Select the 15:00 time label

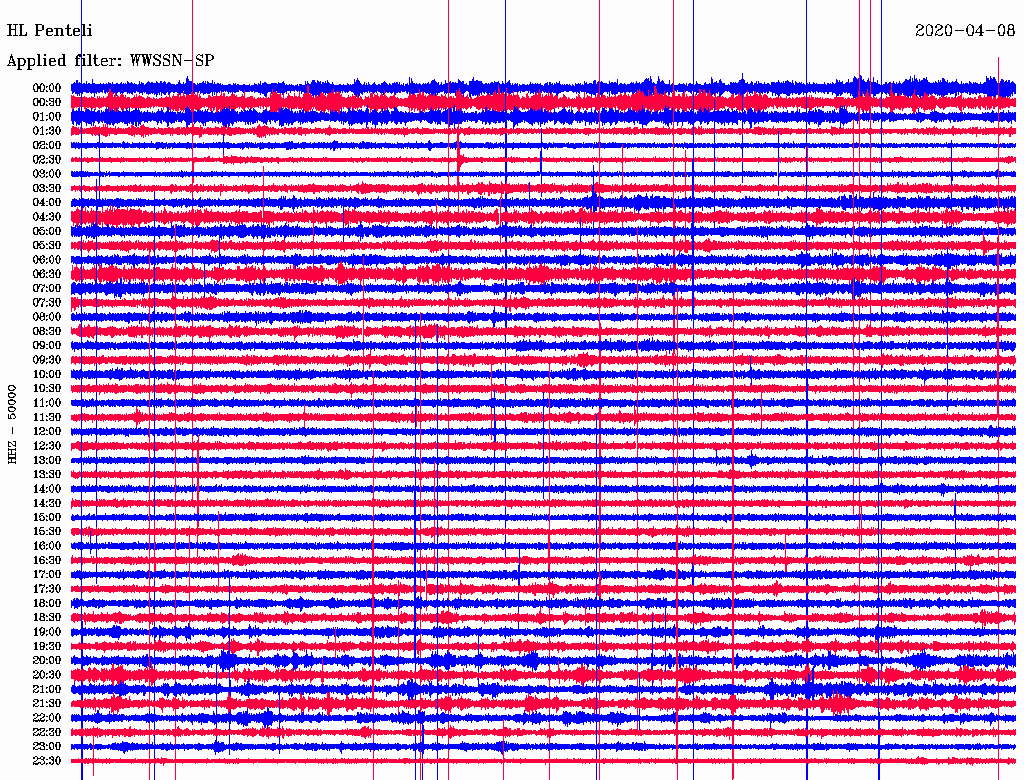click(47, 517)
